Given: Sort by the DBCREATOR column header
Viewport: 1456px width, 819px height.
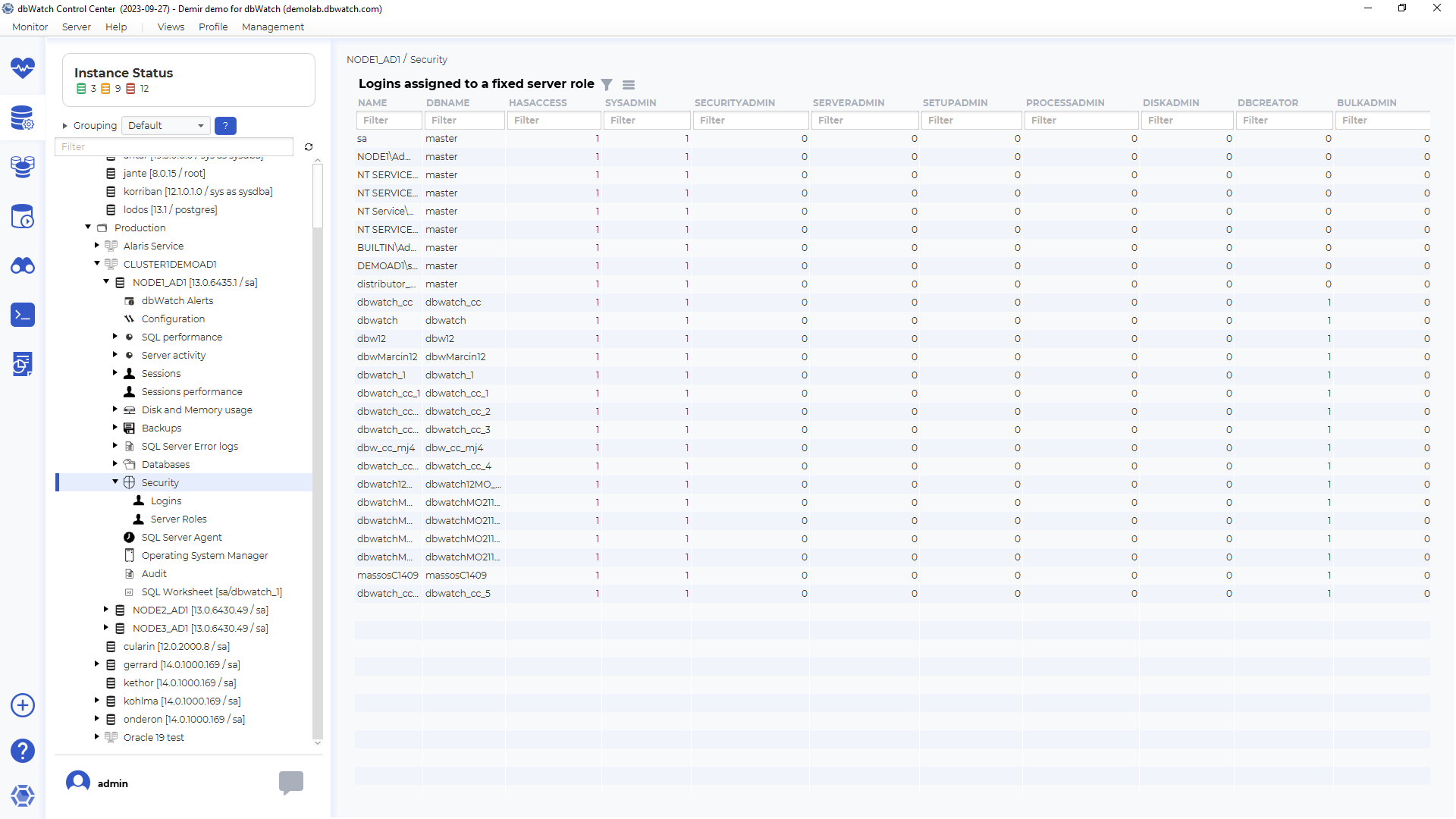Looking at the screenshot, I should pyautogui.click(x=1268, y=103).
